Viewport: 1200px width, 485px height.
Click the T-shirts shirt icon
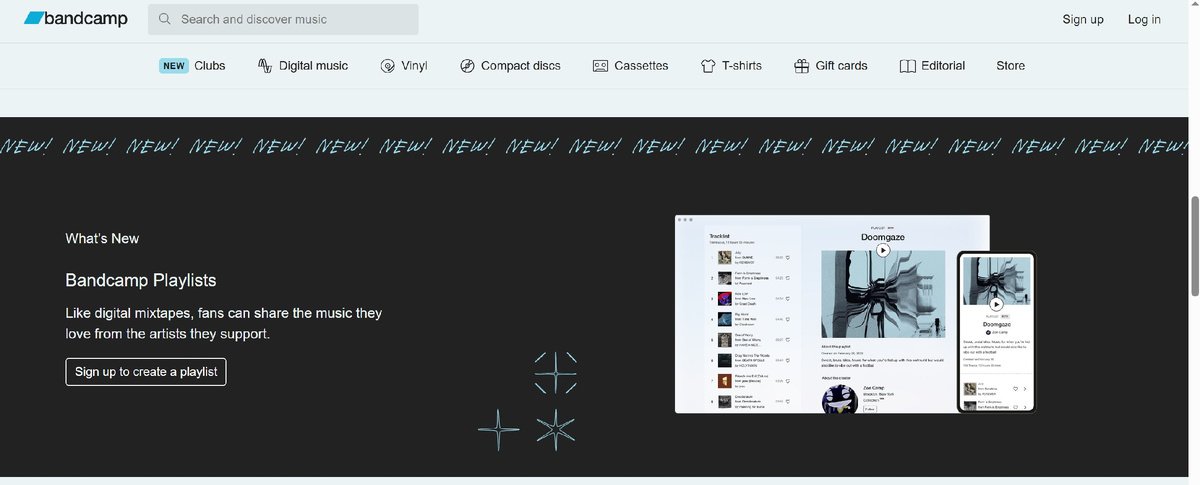tap(708, 66)
